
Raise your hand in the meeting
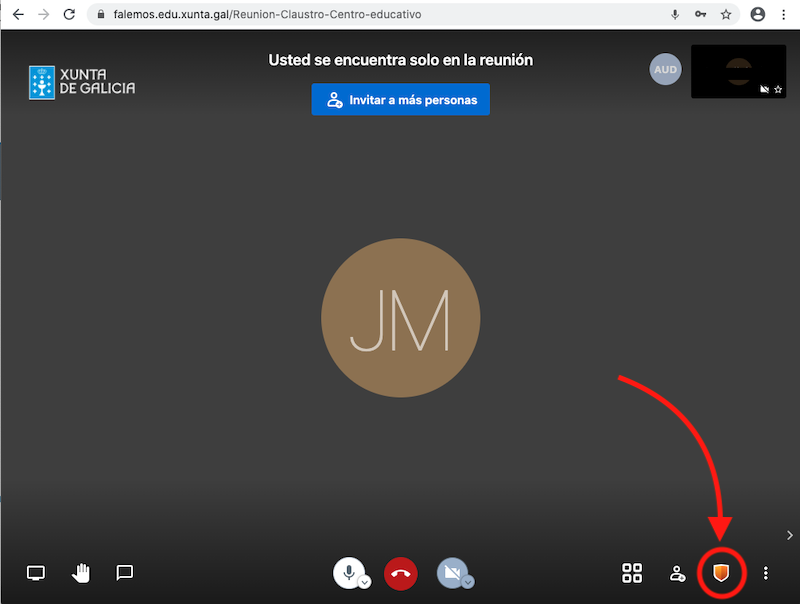tap(81, 573)
